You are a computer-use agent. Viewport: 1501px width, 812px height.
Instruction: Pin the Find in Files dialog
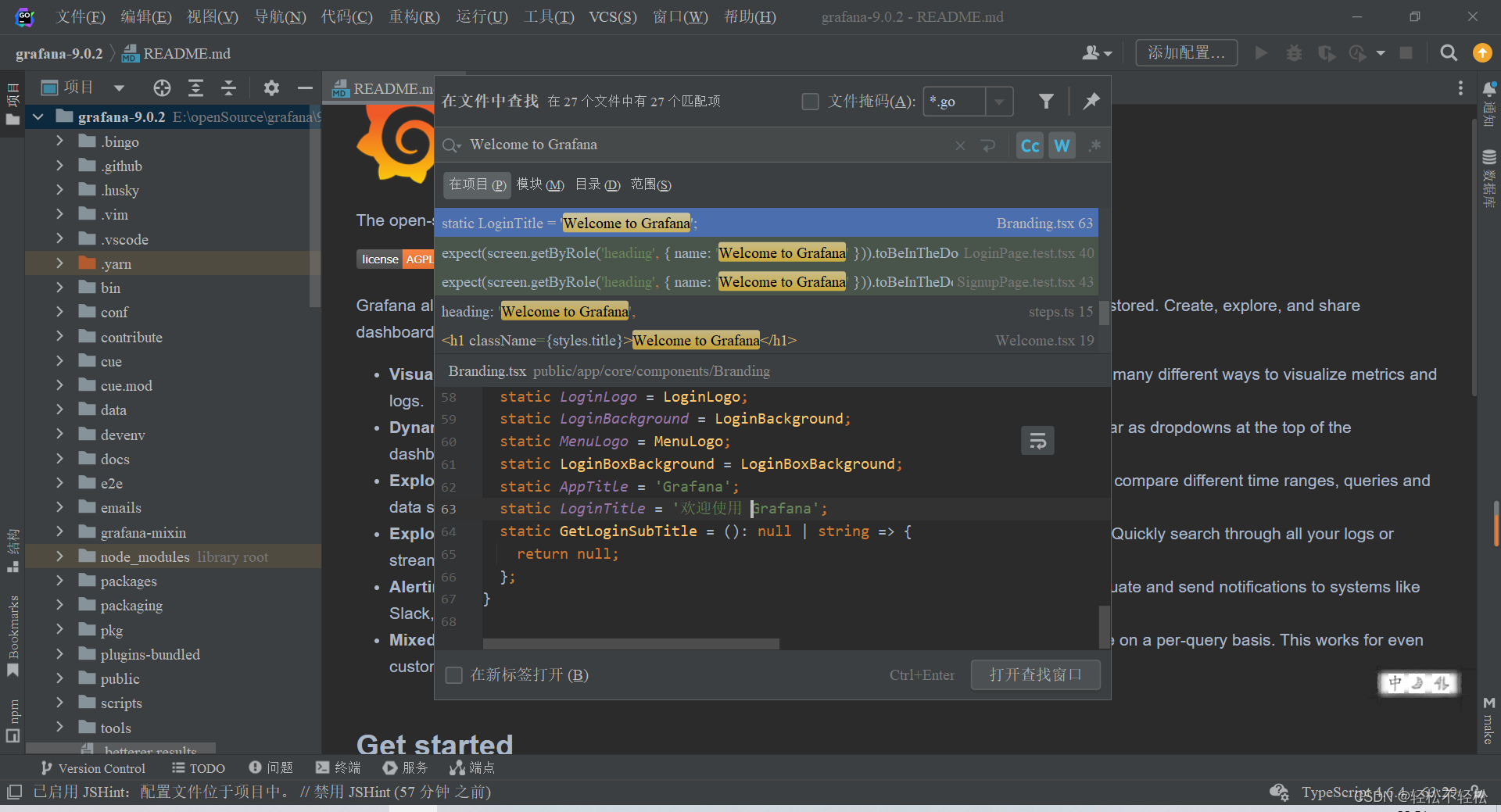[x=1091, y=101]
